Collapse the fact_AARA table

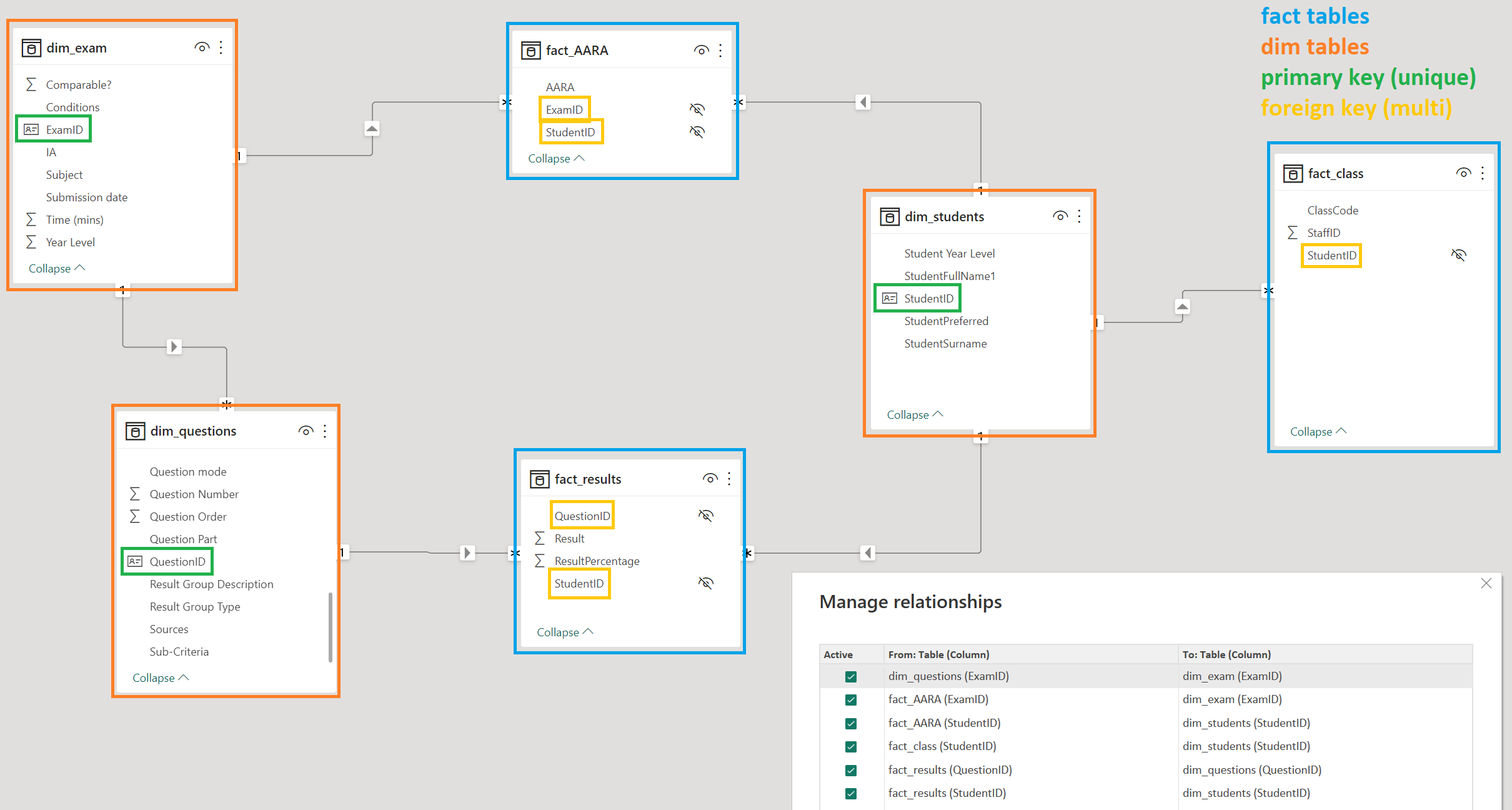pos(556,158)
